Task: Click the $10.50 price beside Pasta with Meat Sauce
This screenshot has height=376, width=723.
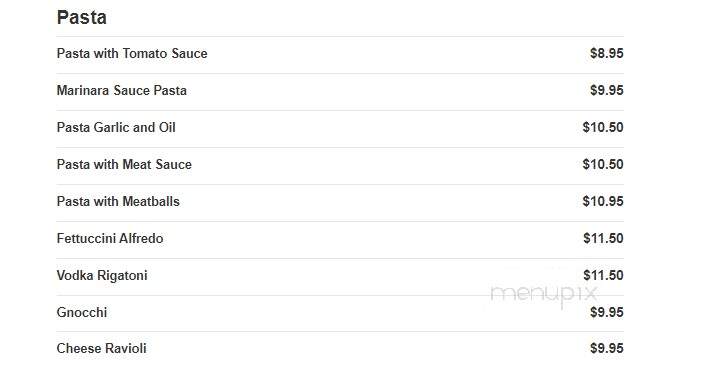Action: pos(603,164)
